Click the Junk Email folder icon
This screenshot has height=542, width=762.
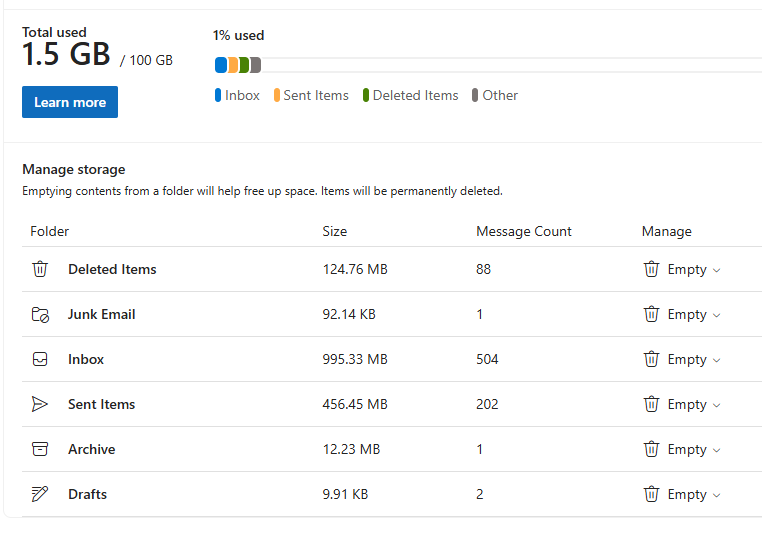(40, 315)
